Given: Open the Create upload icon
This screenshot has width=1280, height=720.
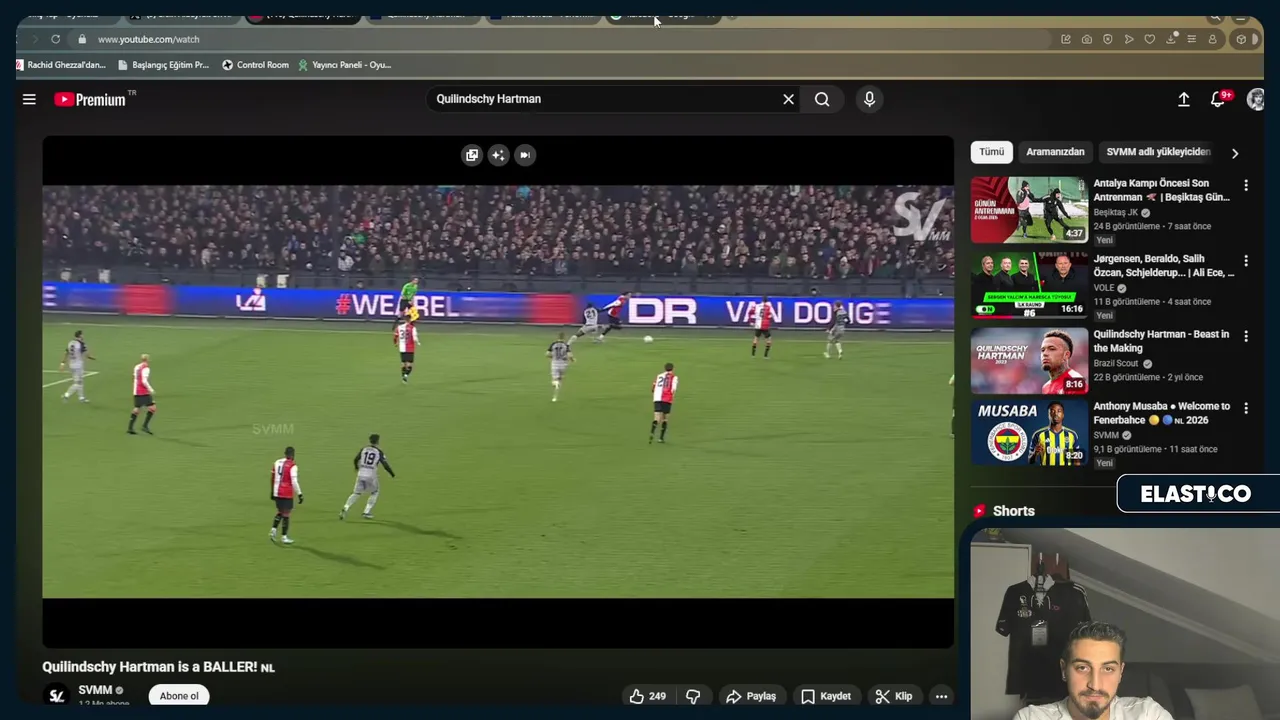Looking at the screenshot, I should [1183, 99].
